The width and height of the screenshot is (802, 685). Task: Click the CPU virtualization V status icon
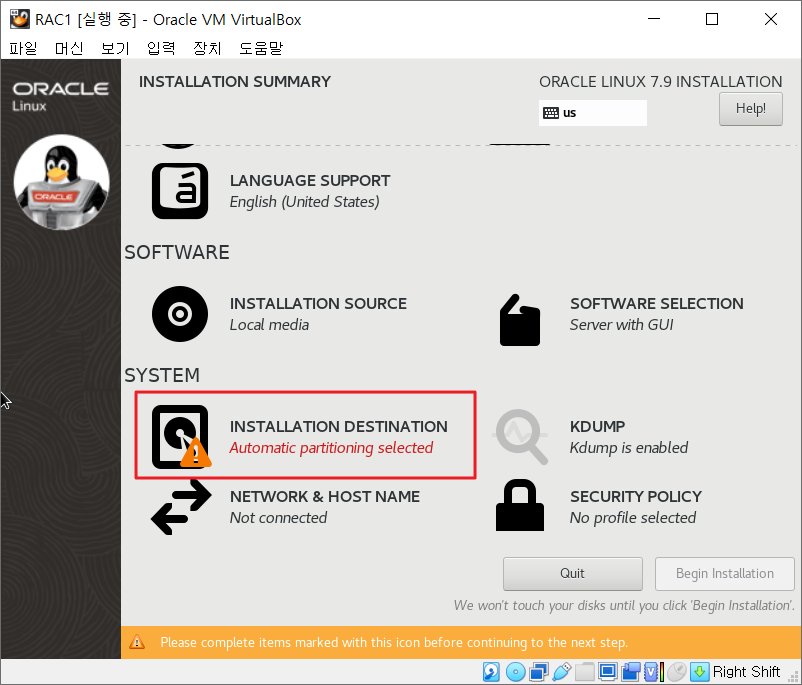[654, 672]
